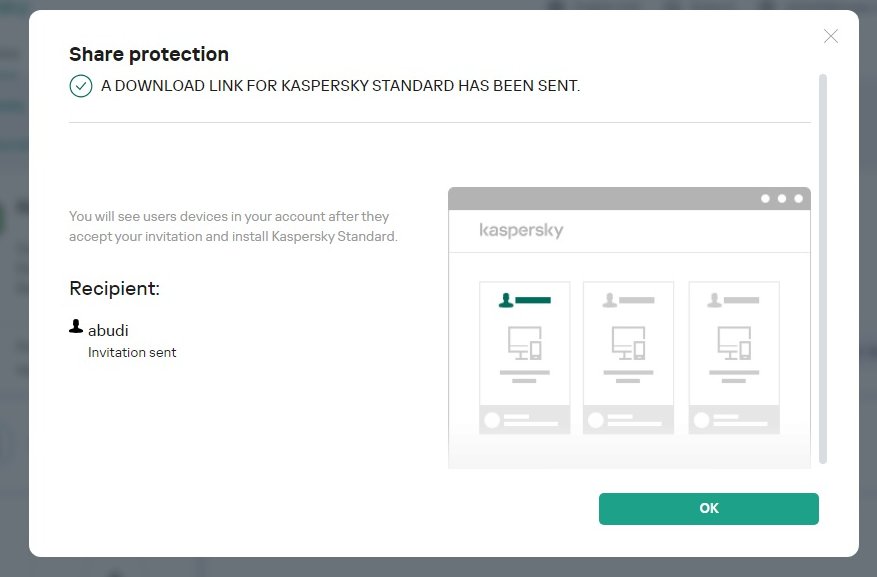877x577 pixels.
Task: Click the Share protection heading
Action: coord(149,54)
